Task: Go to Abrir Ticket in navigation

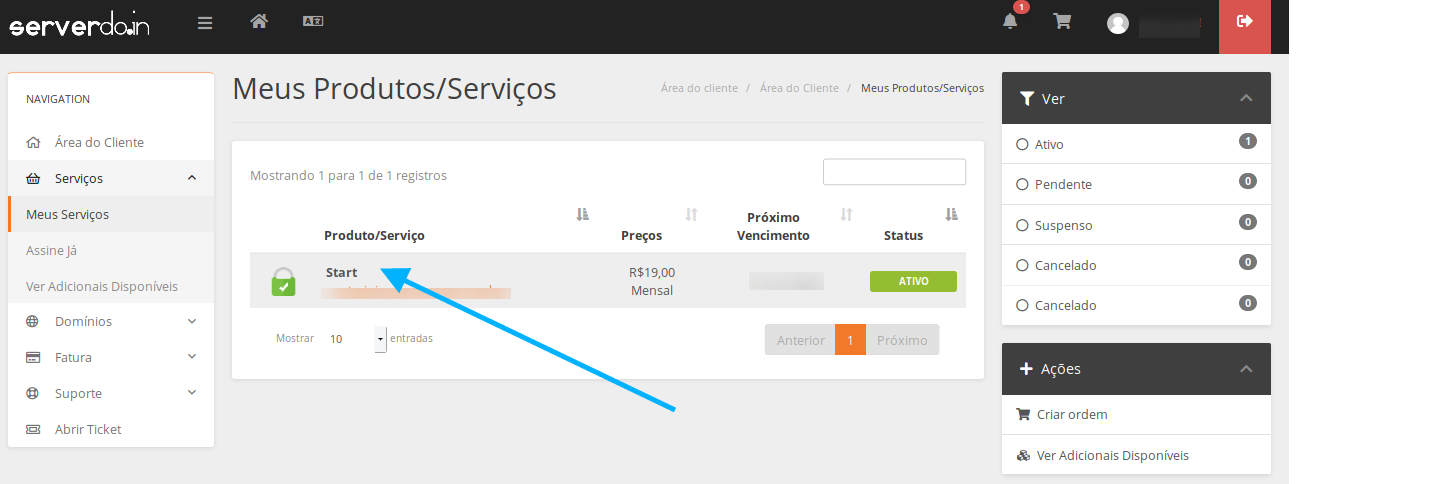Action: (88, 429)
